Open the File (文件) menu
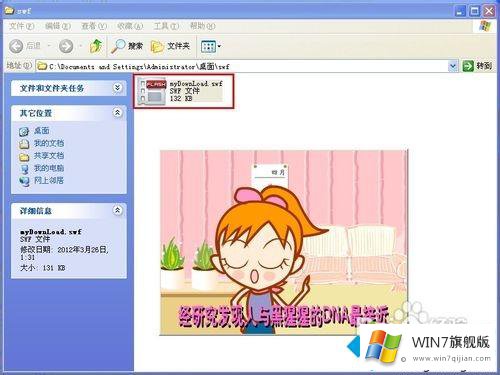This screenshot has width=500, height=375. 21,26
